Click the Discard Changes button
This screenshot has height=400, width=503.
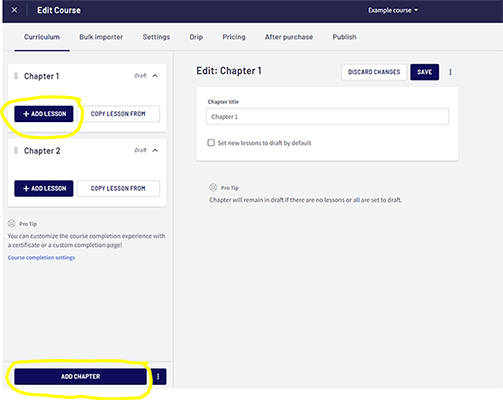coord(374,72)
